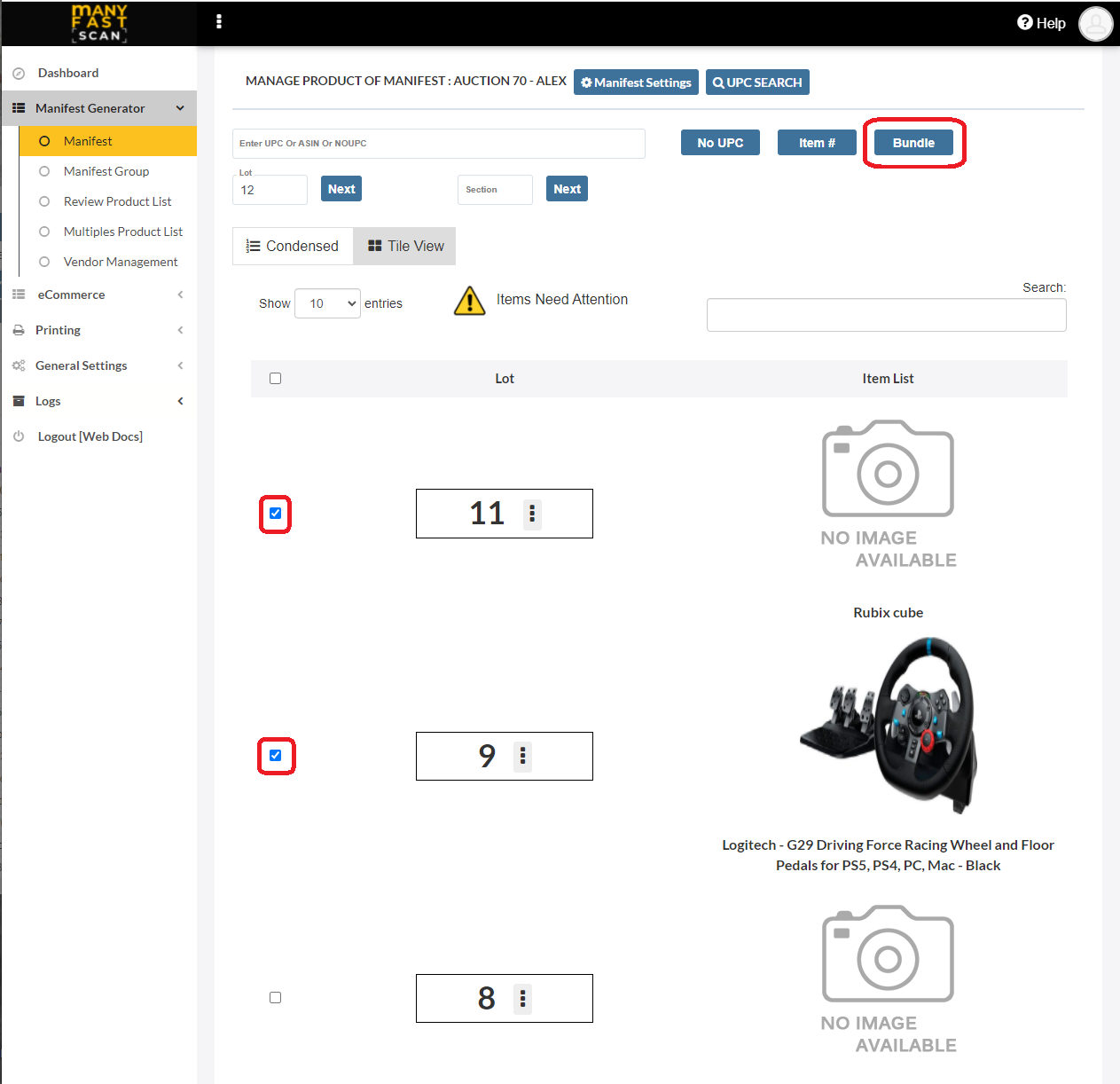The width and height of the screenshot is (1120, 1084).
Task: Open the three-dot menu for lot 9
Action: (523, 756)
